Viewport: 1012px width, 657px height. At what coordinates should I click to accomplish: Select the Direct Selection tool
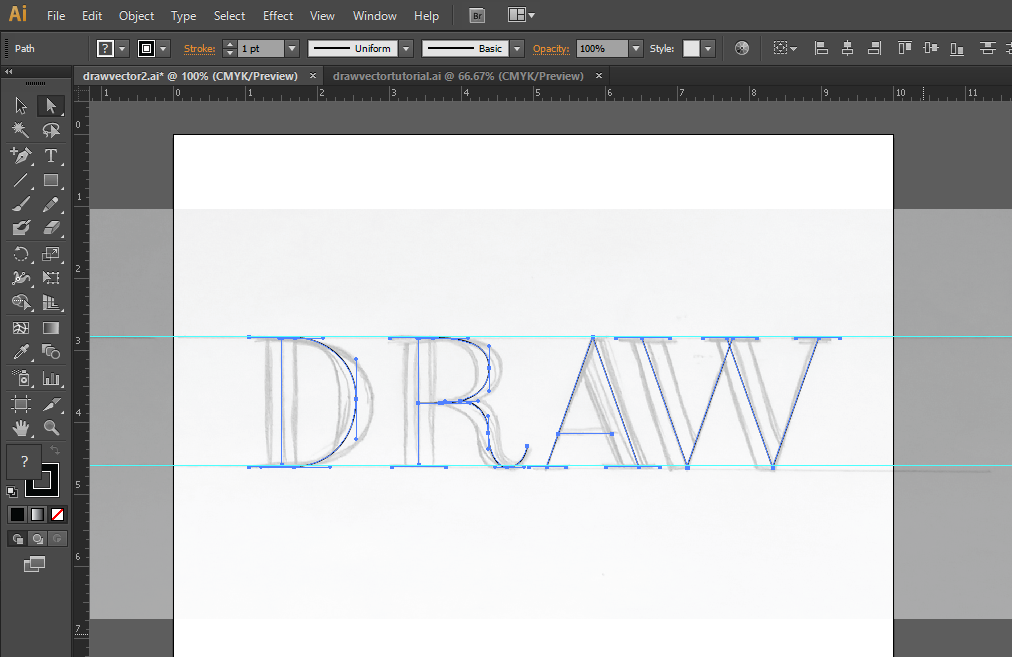[50, 105]
